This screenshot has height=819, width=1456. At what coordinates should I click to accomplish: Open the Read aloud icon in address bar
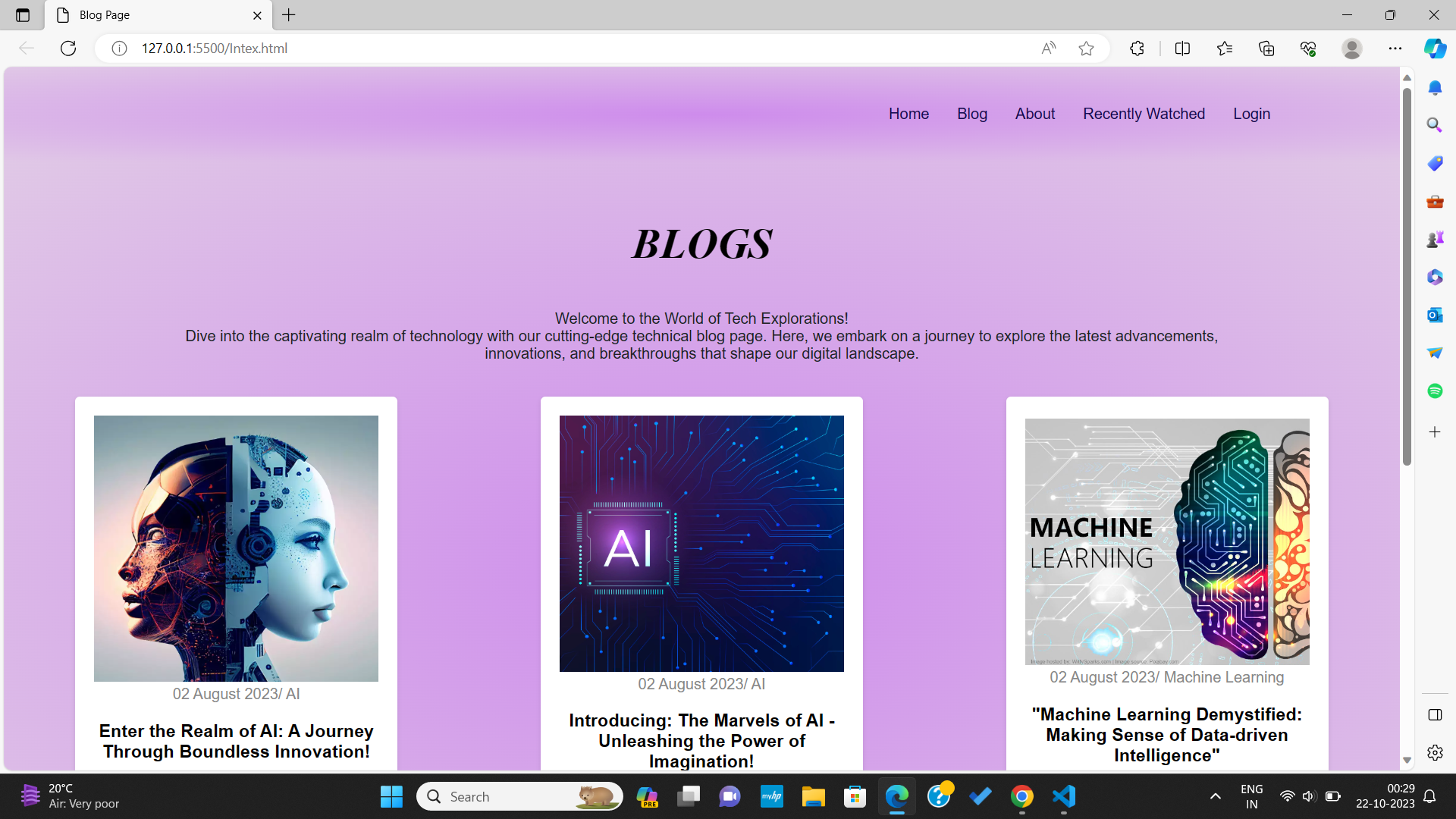(x=1048, y=49)
